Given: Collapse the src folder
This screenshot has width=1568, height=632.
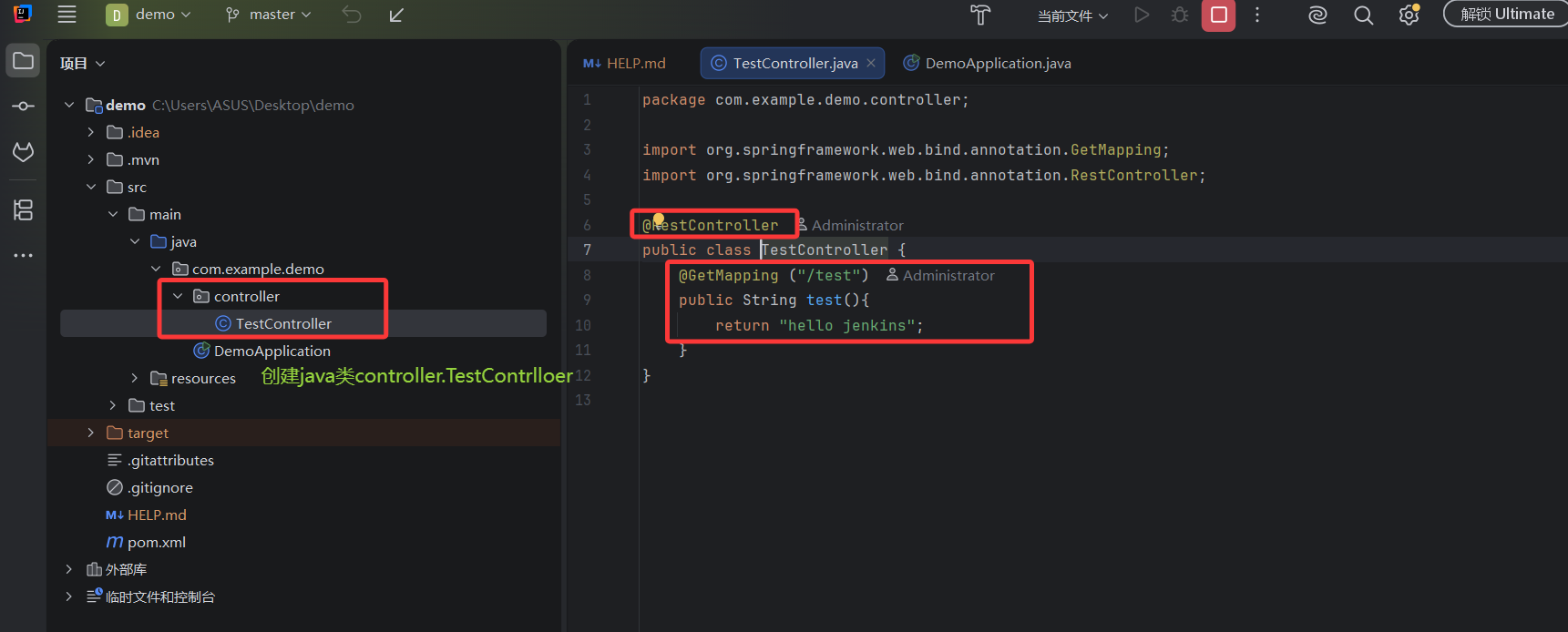Looking at the screenshot, I should [x=91, y=187].
